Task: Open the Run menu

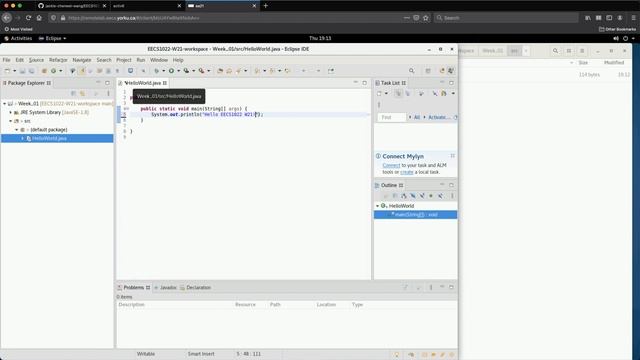Action: (x=141, y=60)
